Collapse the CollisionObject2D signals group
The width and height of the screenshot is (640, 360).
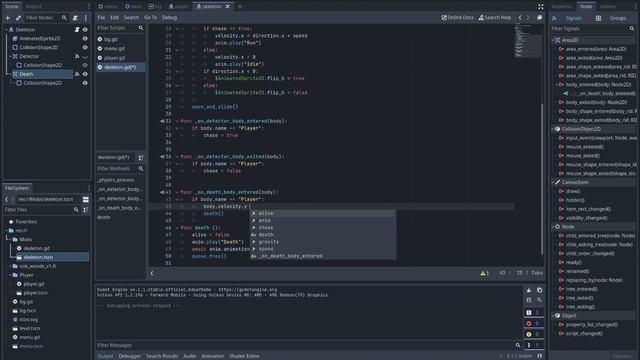click(x=553, y=129)
